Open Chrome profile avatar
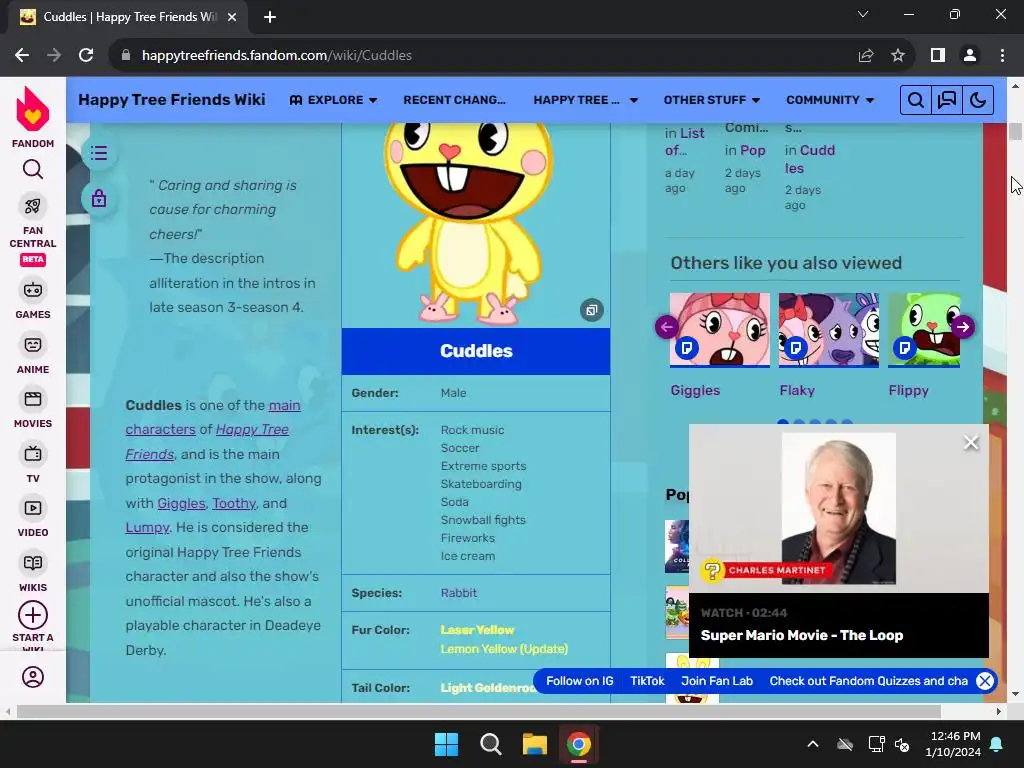This screenshot has height=768, width=1024. [x=970, y=56]
